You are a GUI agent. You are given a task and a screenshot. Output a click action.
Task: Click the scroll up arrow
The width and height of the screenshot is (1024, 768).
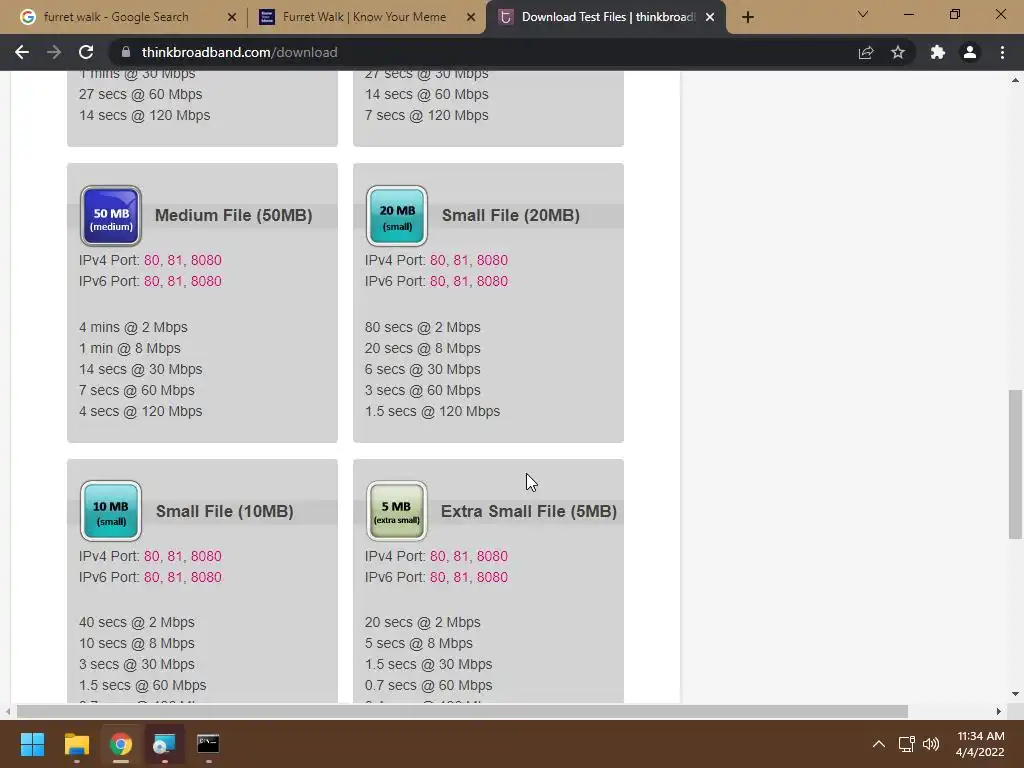[x=1015, y=80]
